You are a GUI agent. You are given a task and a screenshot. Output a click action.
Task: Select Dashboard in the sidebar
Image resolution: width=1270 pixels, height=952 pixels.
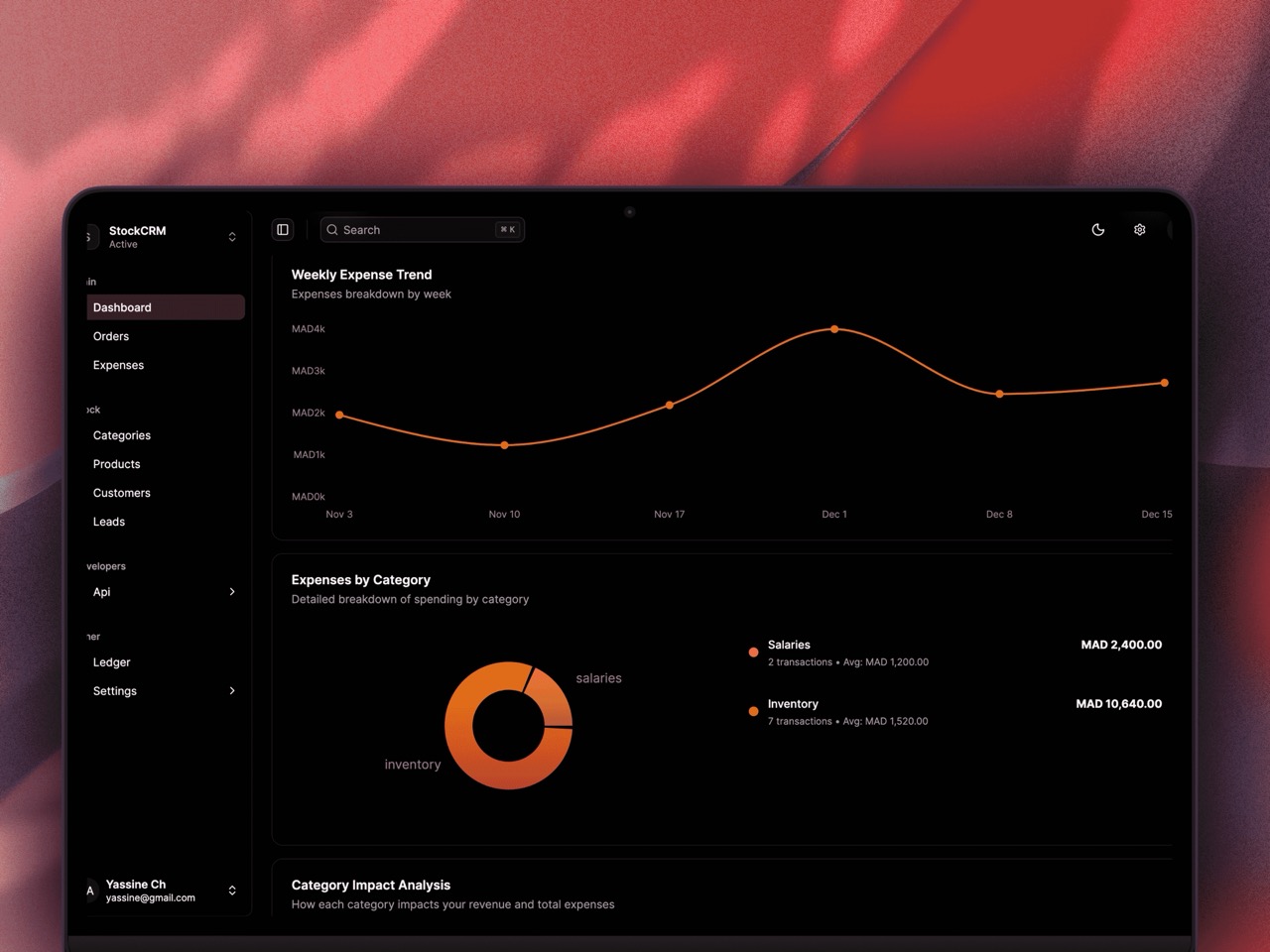[x=123, y=307]
